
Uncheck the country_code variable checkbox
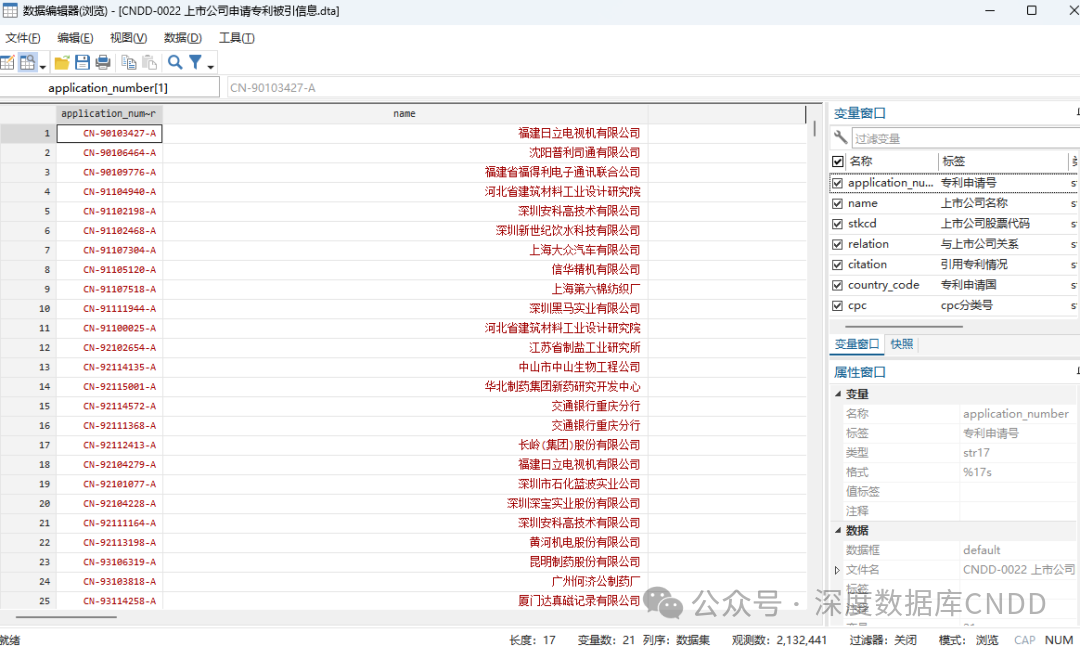(838, 285)
